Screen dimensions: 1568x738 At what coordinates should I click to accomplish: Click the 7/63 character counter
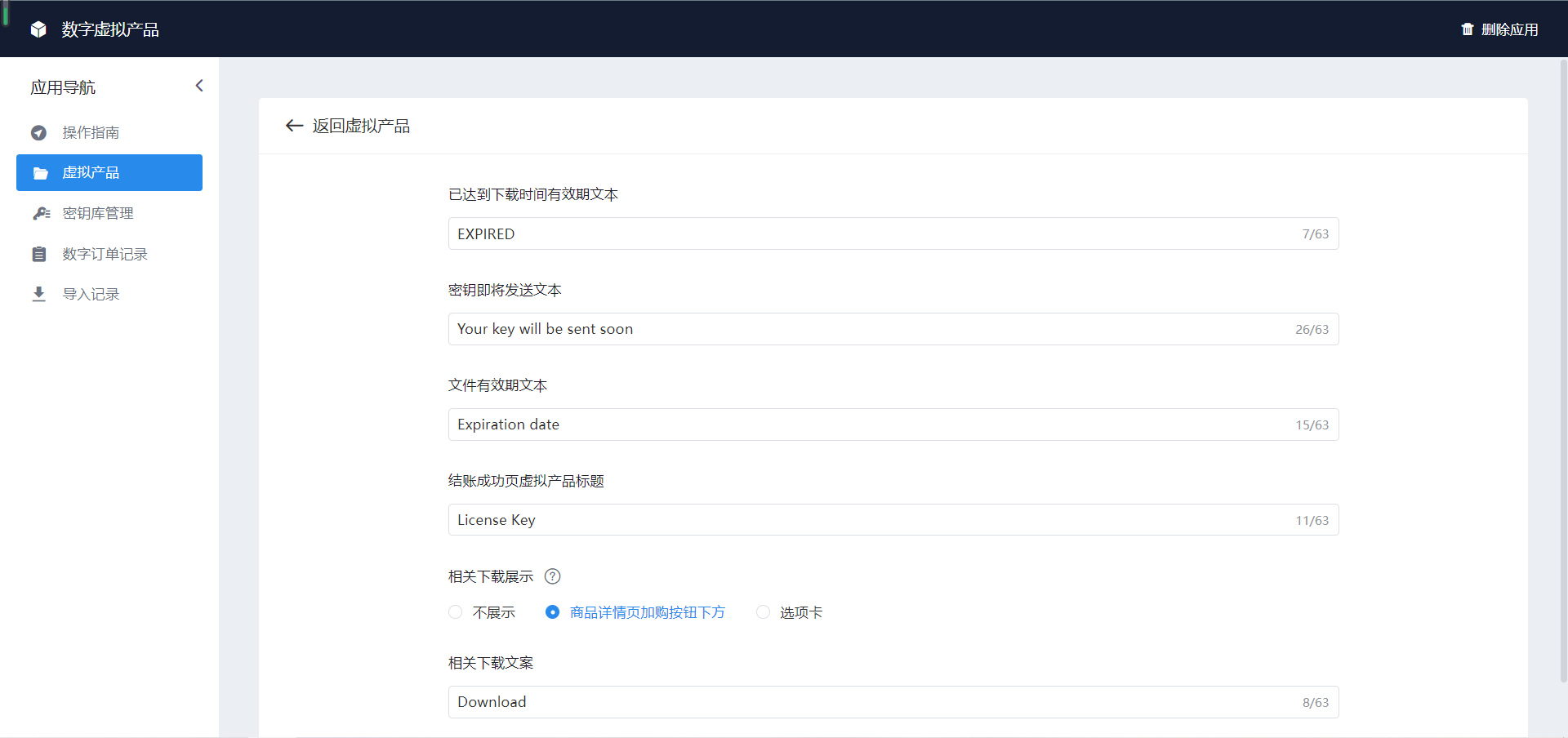[1316, 234]
